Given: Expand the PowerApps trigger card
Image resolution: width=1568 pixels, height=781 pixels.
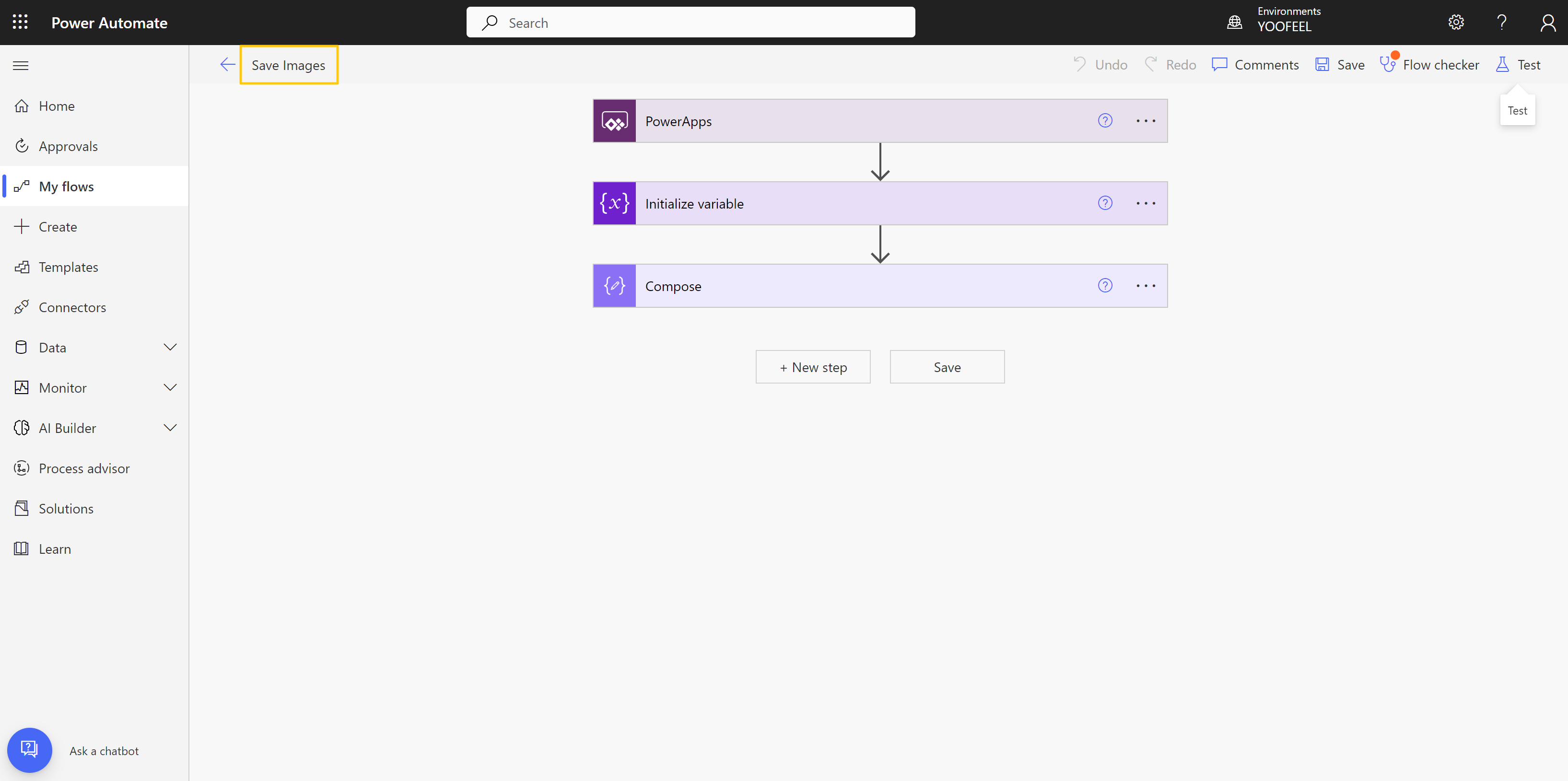Looking at the screenshot, I should 879,120.
